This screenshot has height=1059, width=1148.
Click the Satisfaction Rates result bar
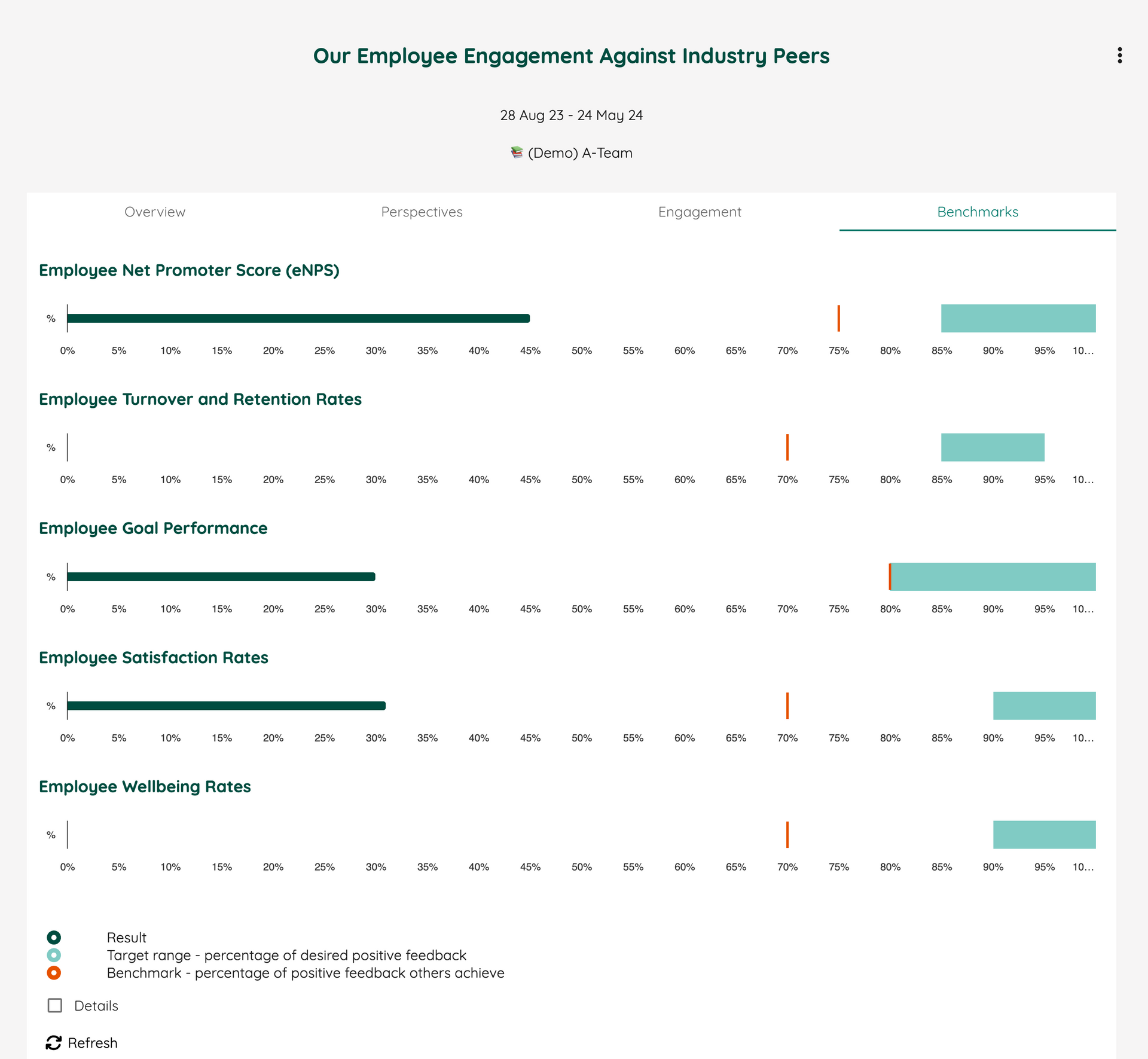coord(226,706)
